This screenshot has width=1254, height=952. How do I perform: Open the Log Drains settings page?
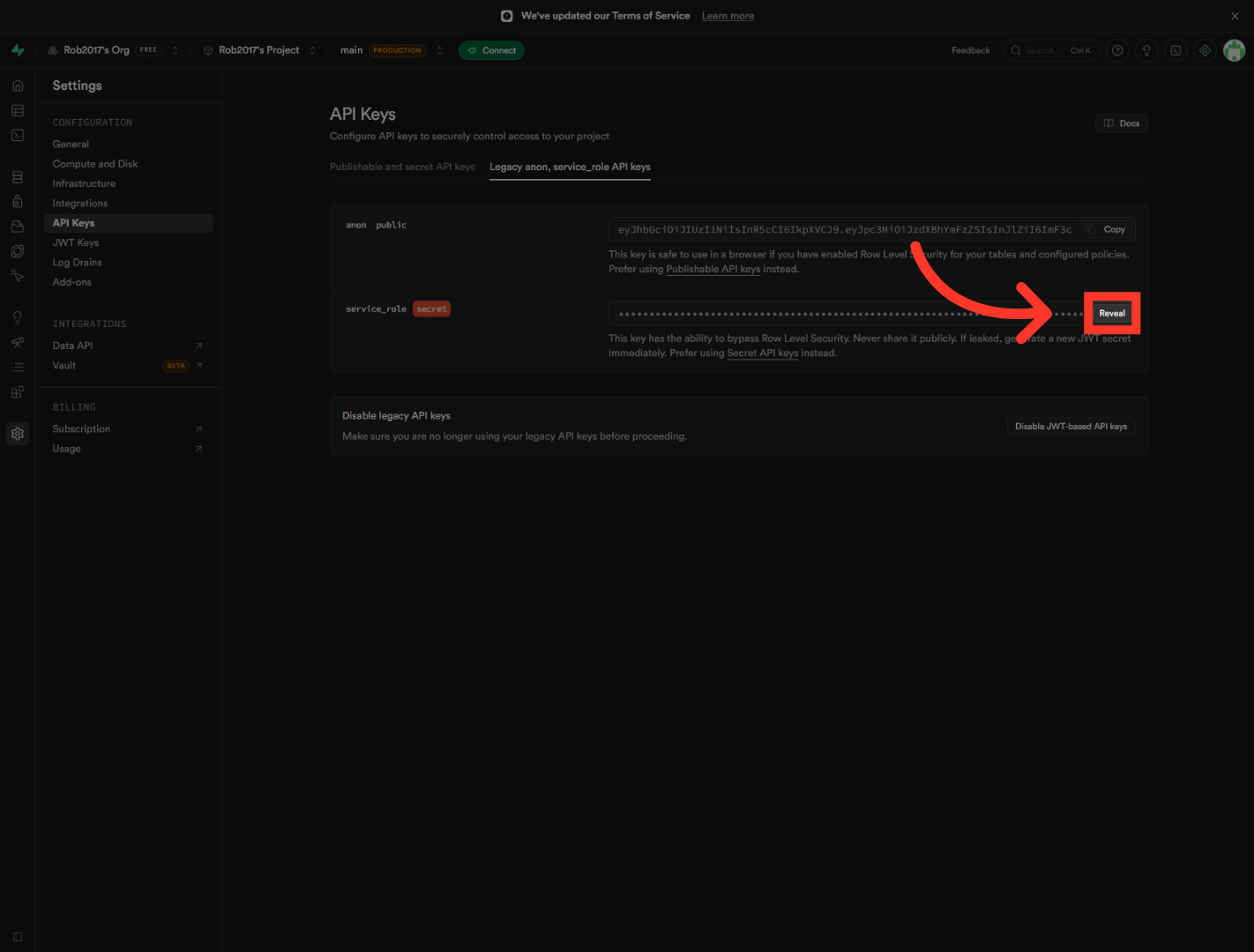(78, 263)
